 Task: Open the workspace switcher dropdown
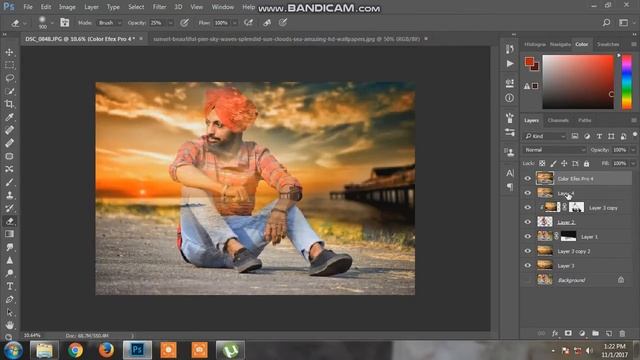626,23
